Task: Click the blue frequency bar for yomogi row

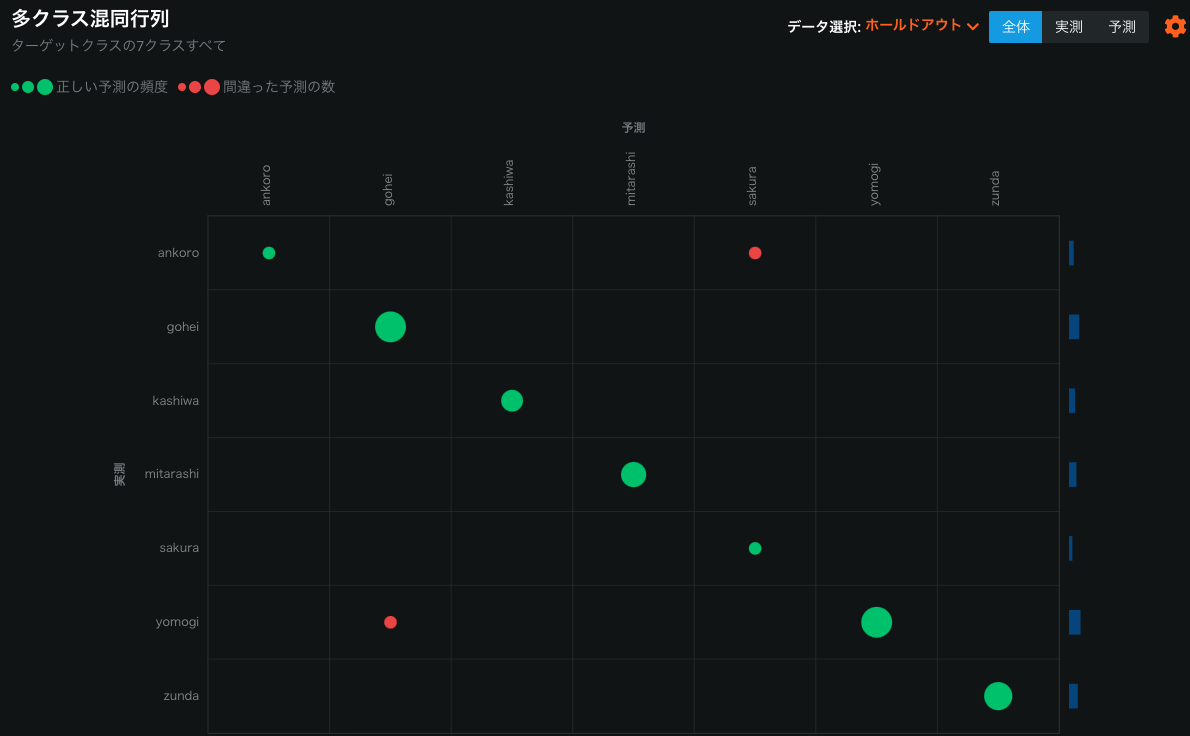Action: 1075,622
